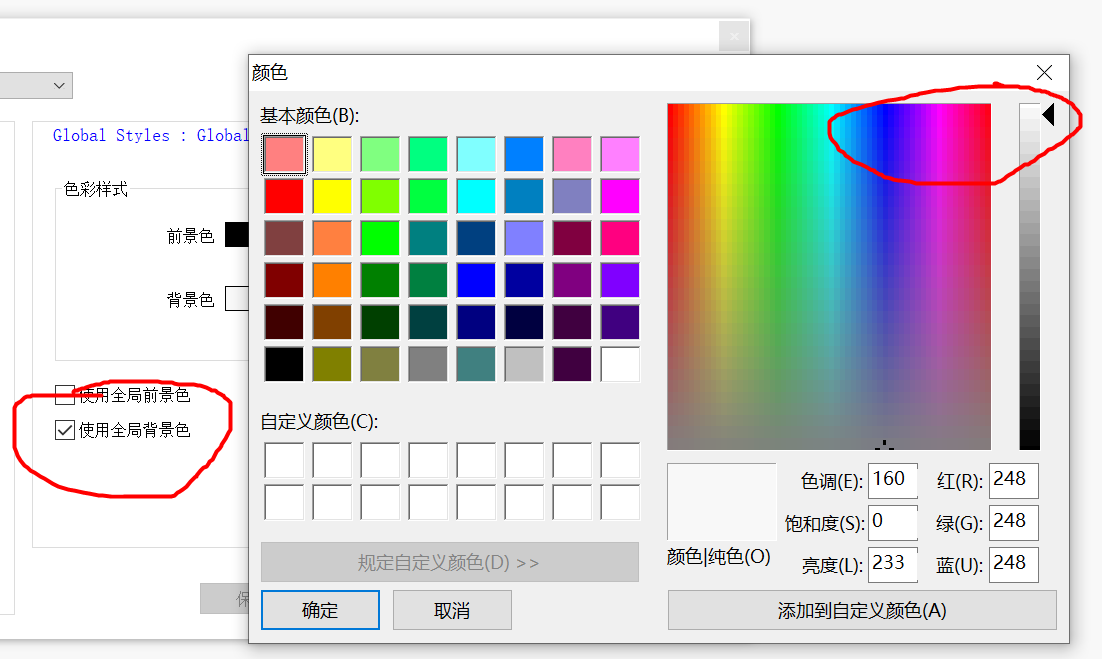Screen dimensions: 1102x659
Task: Click the 颜色|纯色 preview box
Action: click(722, 502)
